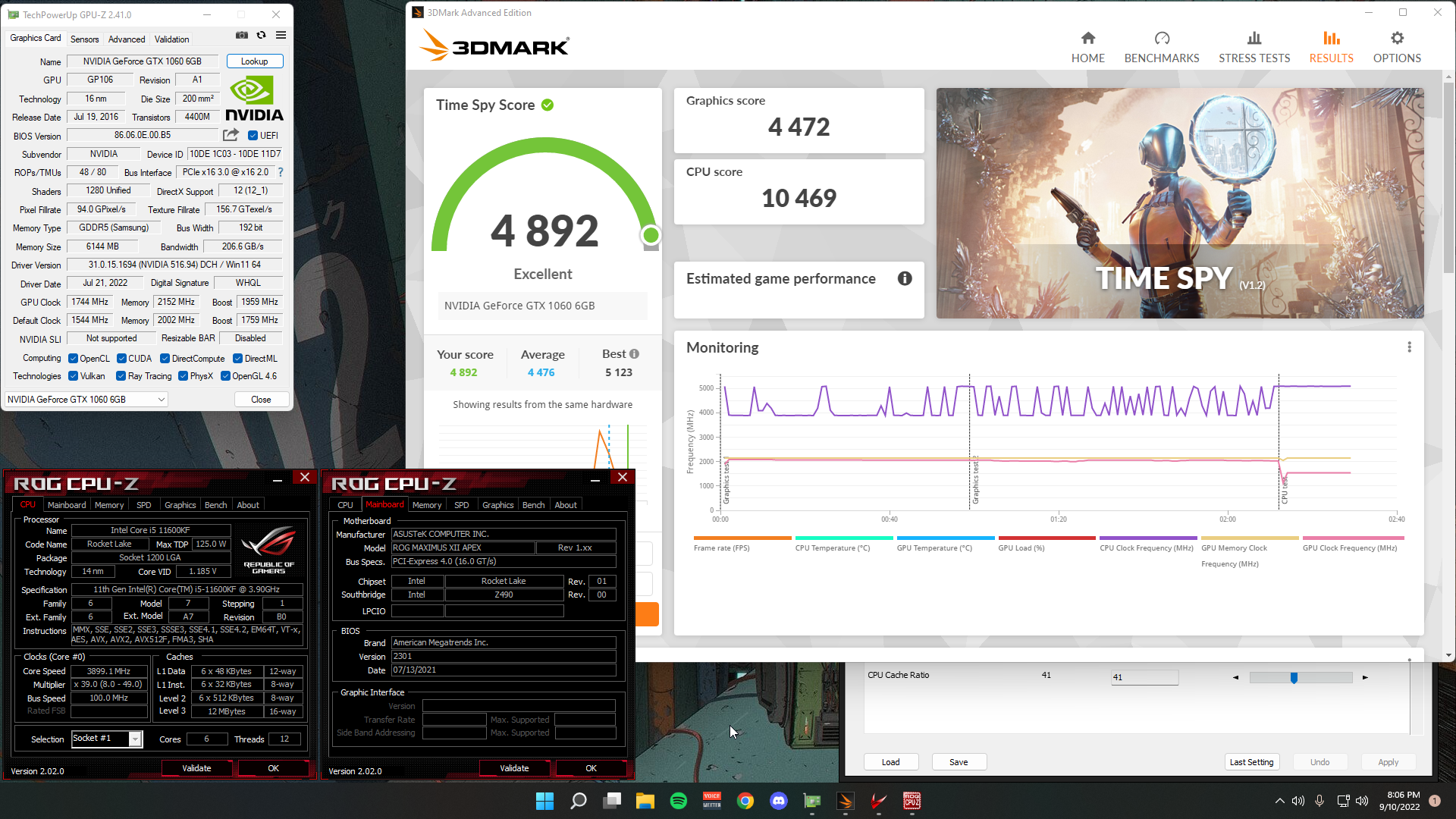Click the estimated game performance info icon
Image resolution: width=1456 pixels, height=819 pixels.
pos(905,278)
